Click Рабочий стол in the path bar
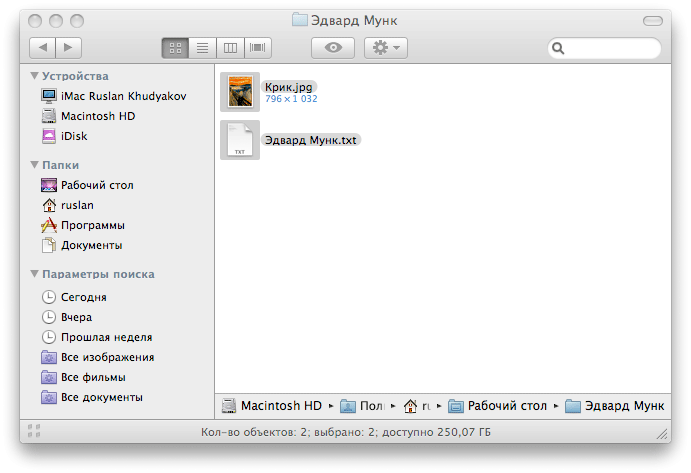 (506, 406)
